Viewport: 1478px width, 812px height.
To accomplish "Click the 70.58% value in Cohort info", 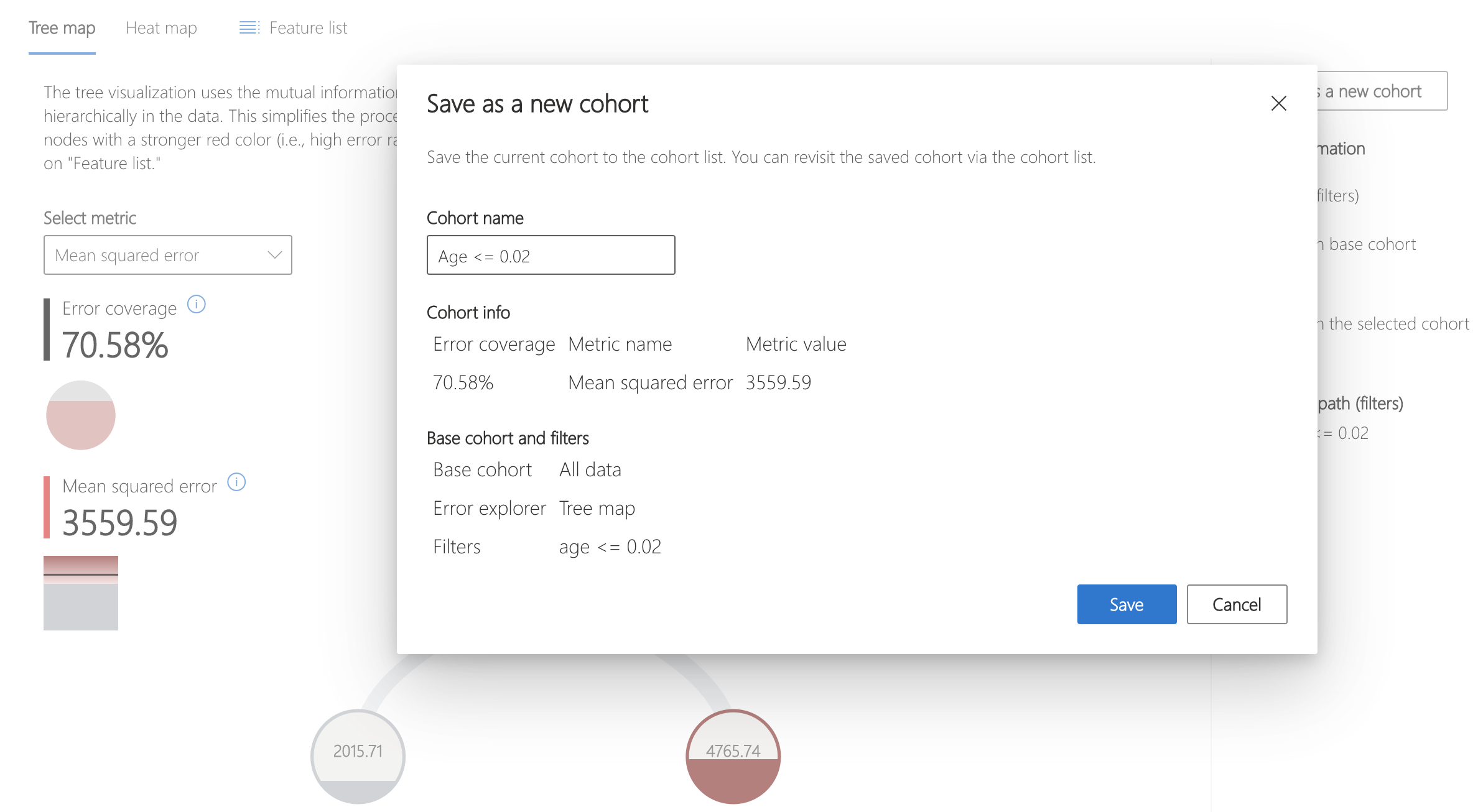I will click(x=463, y=382).
